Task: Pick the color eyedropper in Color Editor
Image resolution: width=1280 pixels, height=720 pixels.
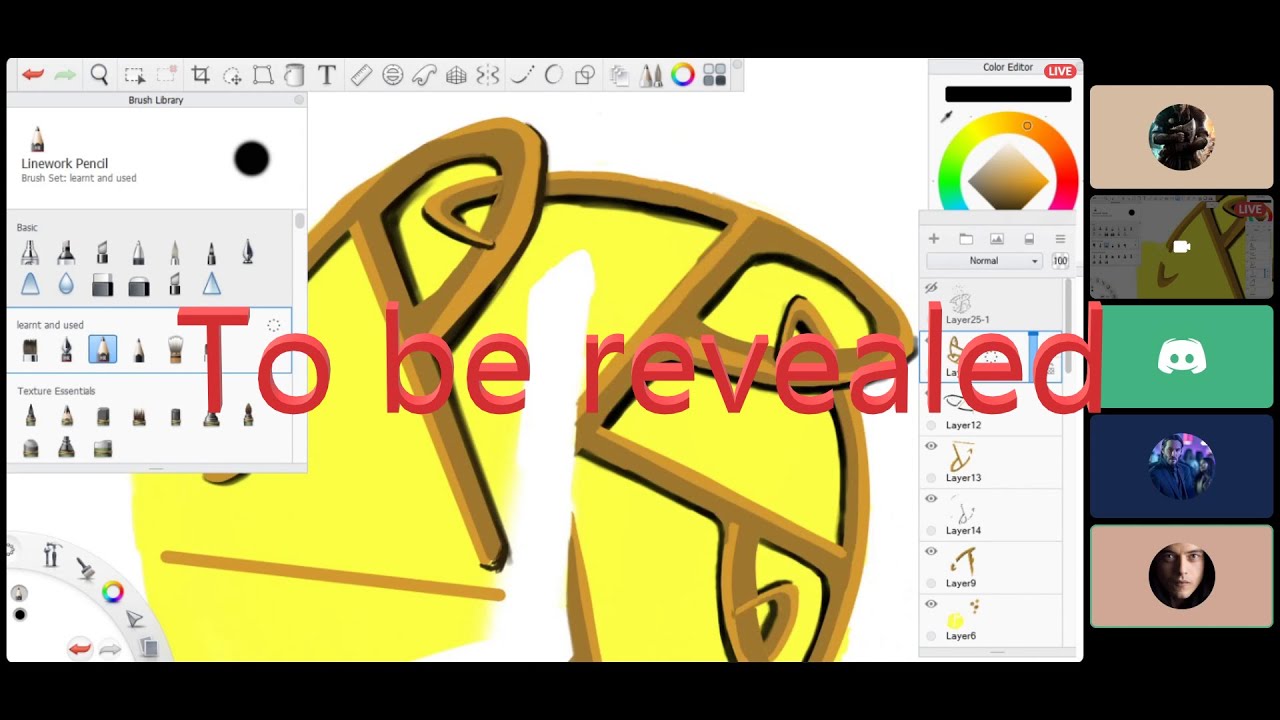Action: [x=946, y=118]
